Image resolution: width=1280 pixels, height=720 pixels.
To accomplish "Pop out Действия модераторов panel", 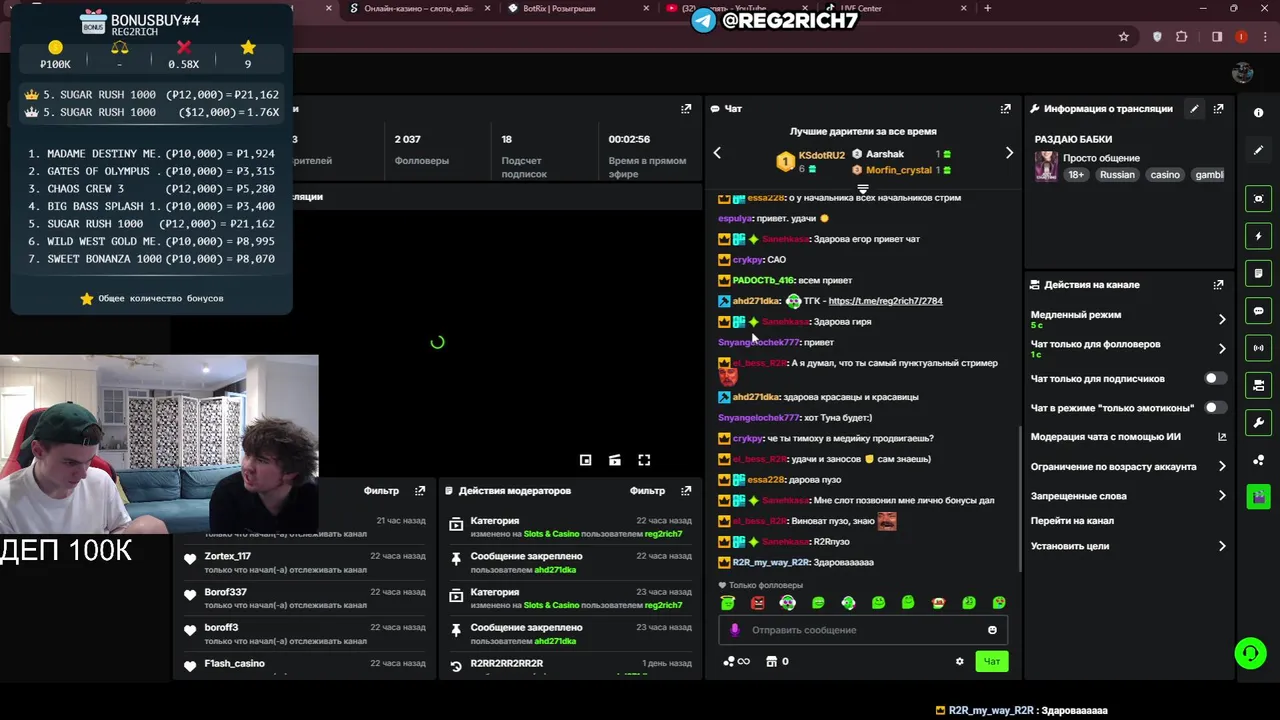I will pos(686,491).
